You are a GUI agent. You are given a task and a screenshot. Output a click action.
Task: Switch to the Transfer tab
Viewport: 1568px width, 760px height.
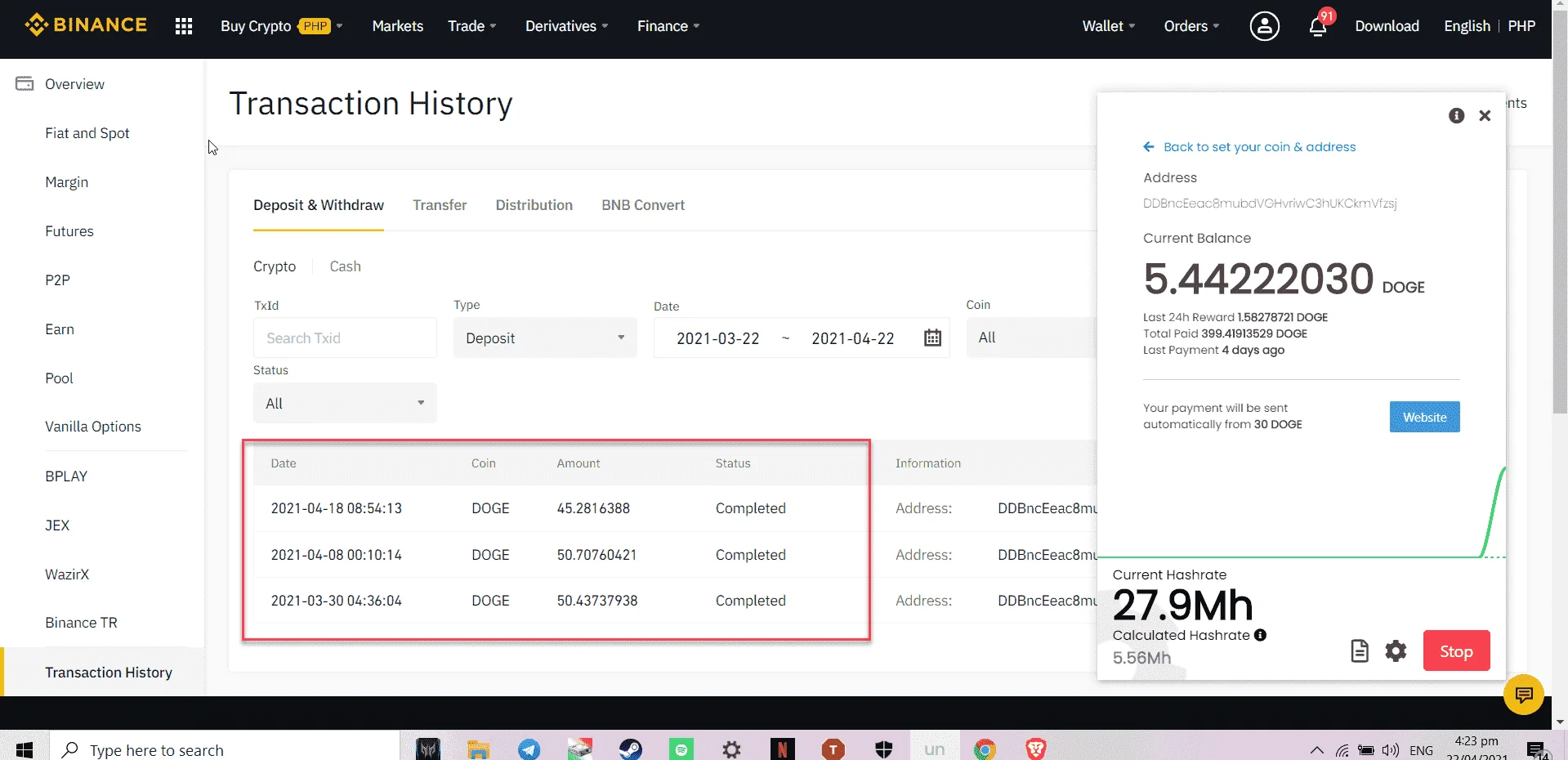(440, 205)
